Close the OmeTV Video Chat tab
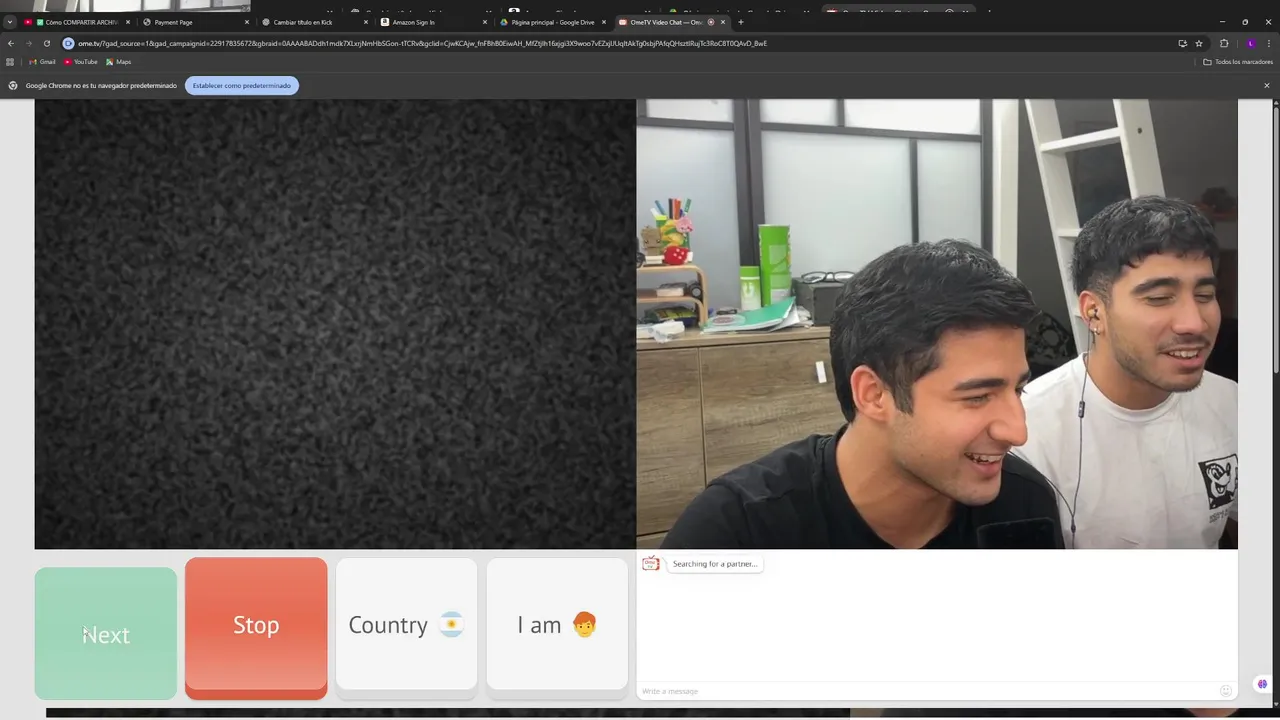The image size is (1280, 720). 723,22
